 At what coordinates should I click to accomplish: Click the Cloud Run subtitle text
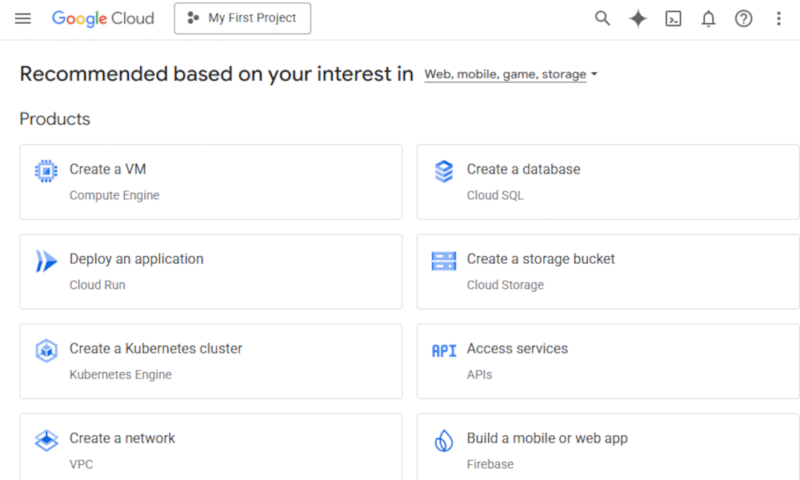pos(97,285)
